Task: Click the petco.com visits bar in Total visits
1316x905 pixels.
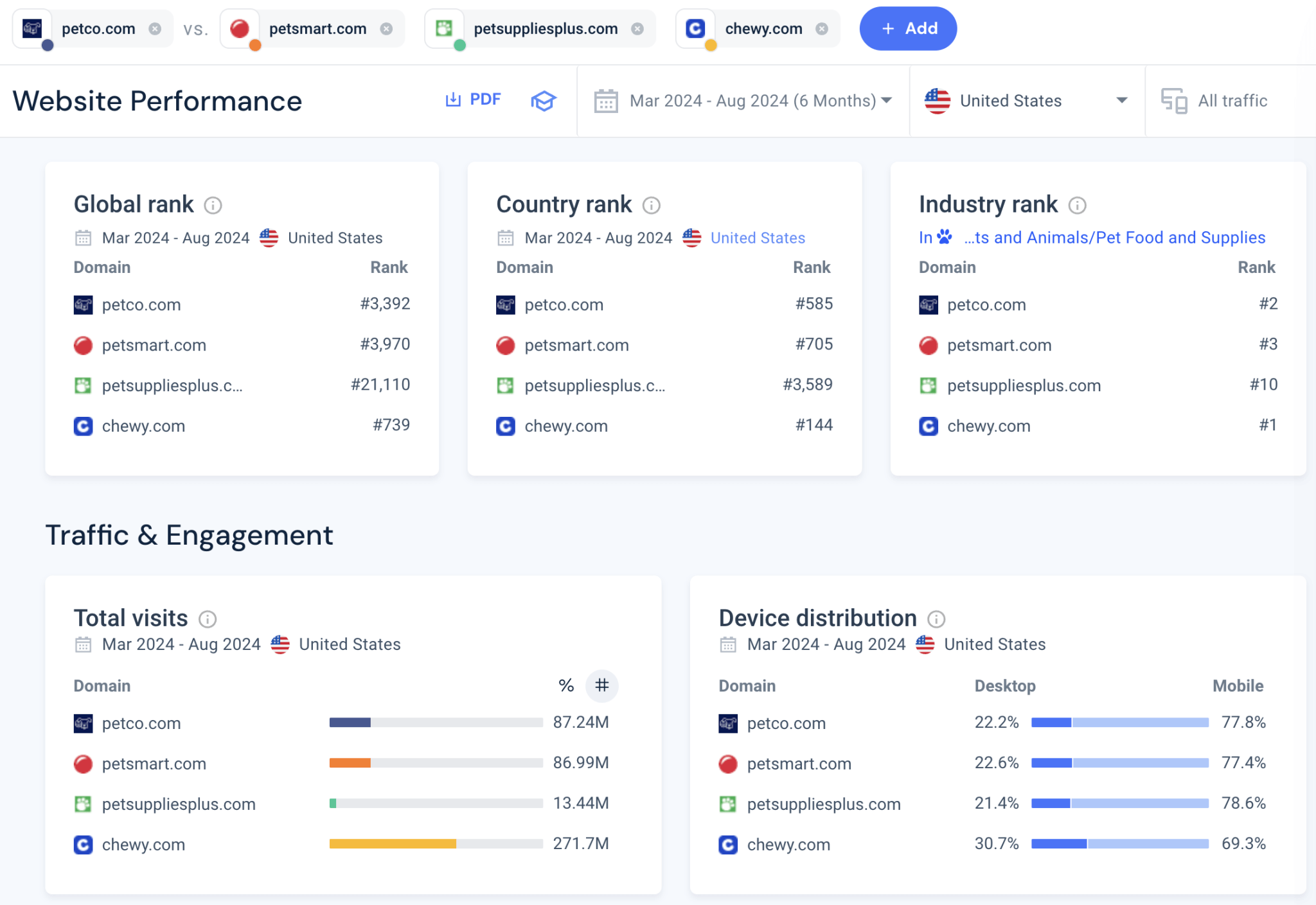Action: coord(436,723)
